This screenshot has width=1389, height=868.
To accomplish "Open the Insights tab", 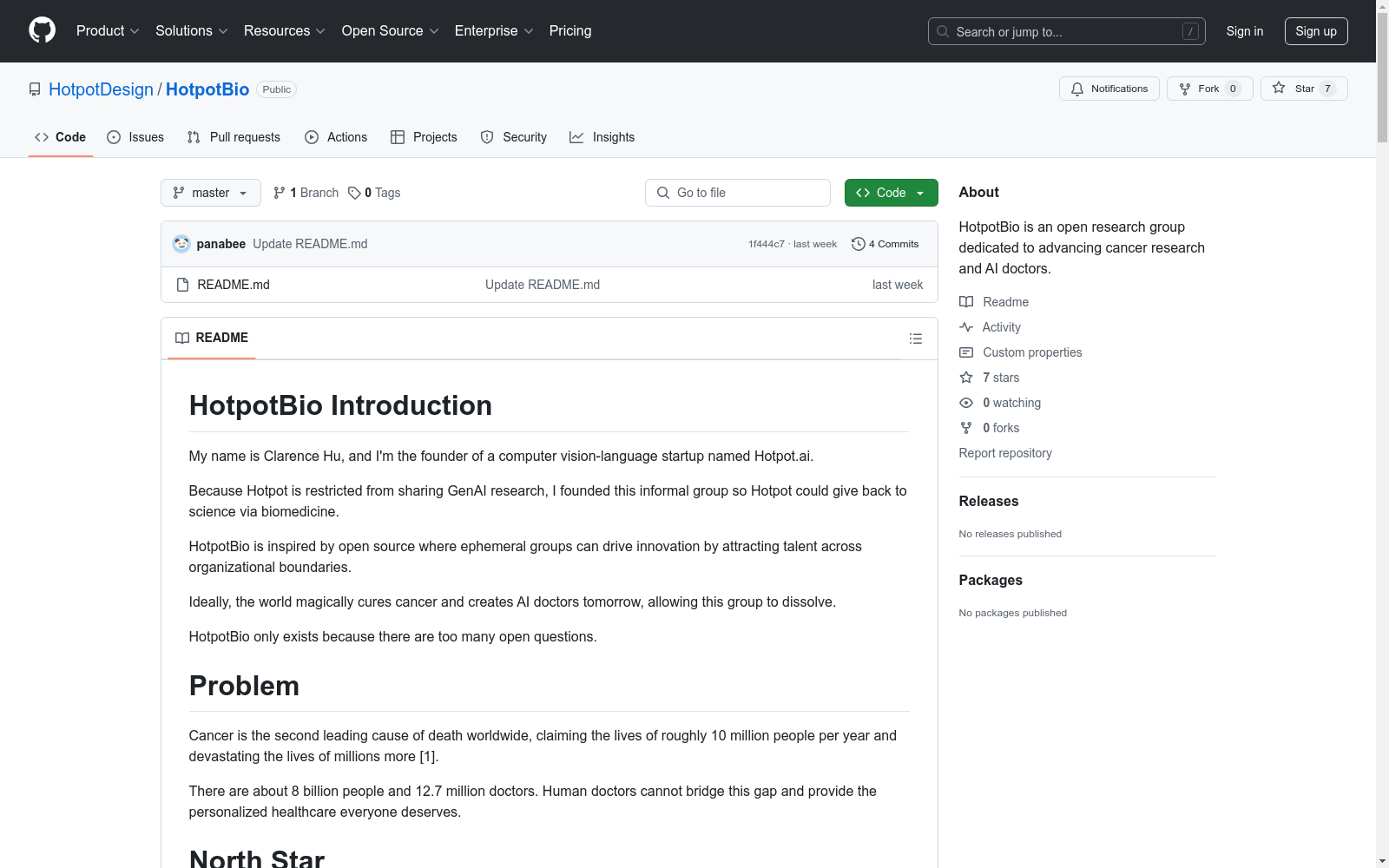I will 602,137.
